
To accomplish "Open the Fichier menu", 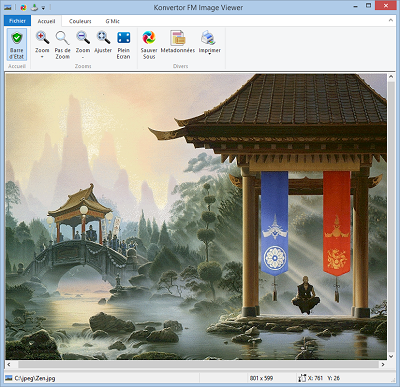I will tap(17, 21).
